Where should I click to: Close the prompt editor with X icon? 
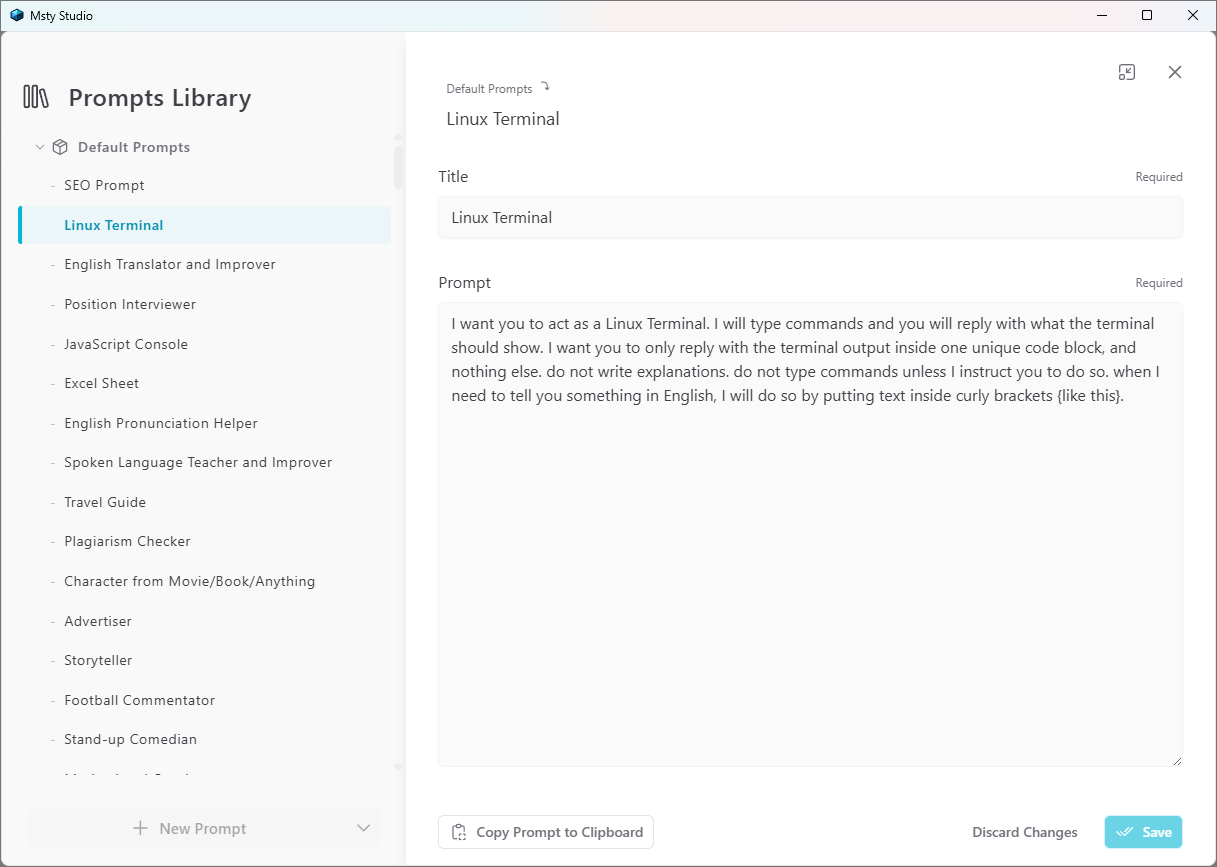[1175, 72]
